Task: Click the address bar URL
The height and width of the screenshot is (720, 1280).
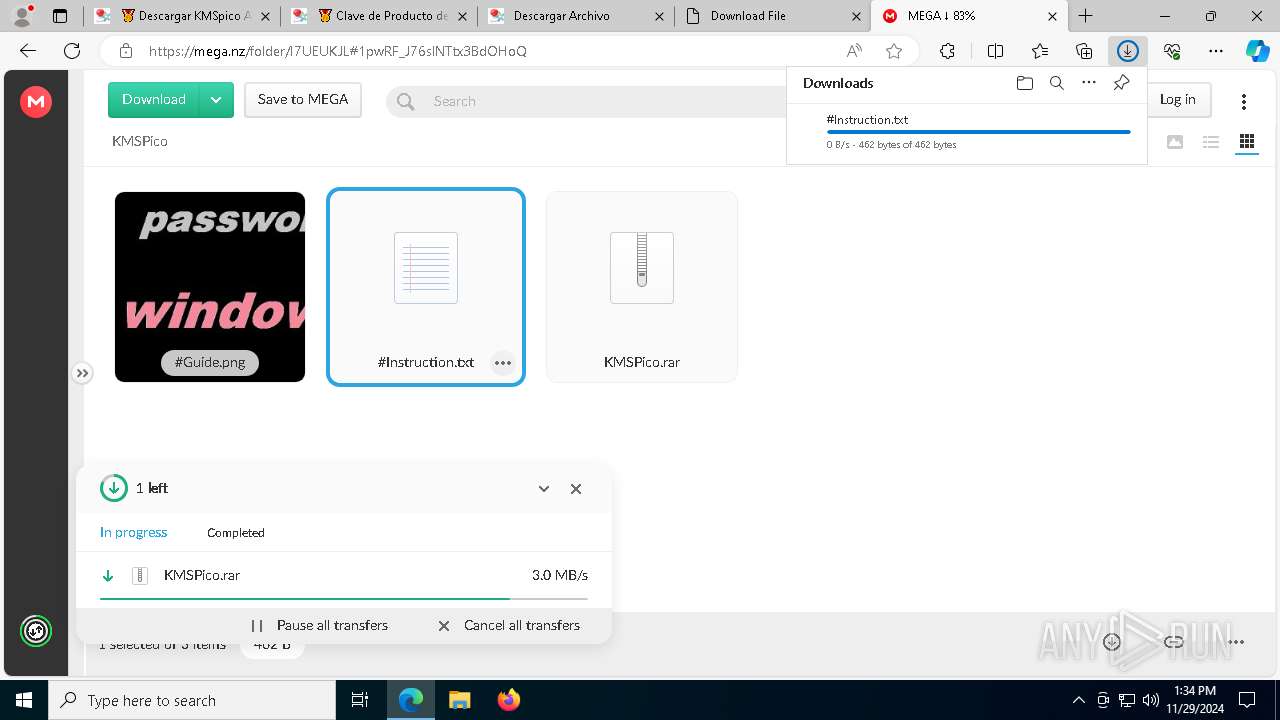Action: click(338, 51)
